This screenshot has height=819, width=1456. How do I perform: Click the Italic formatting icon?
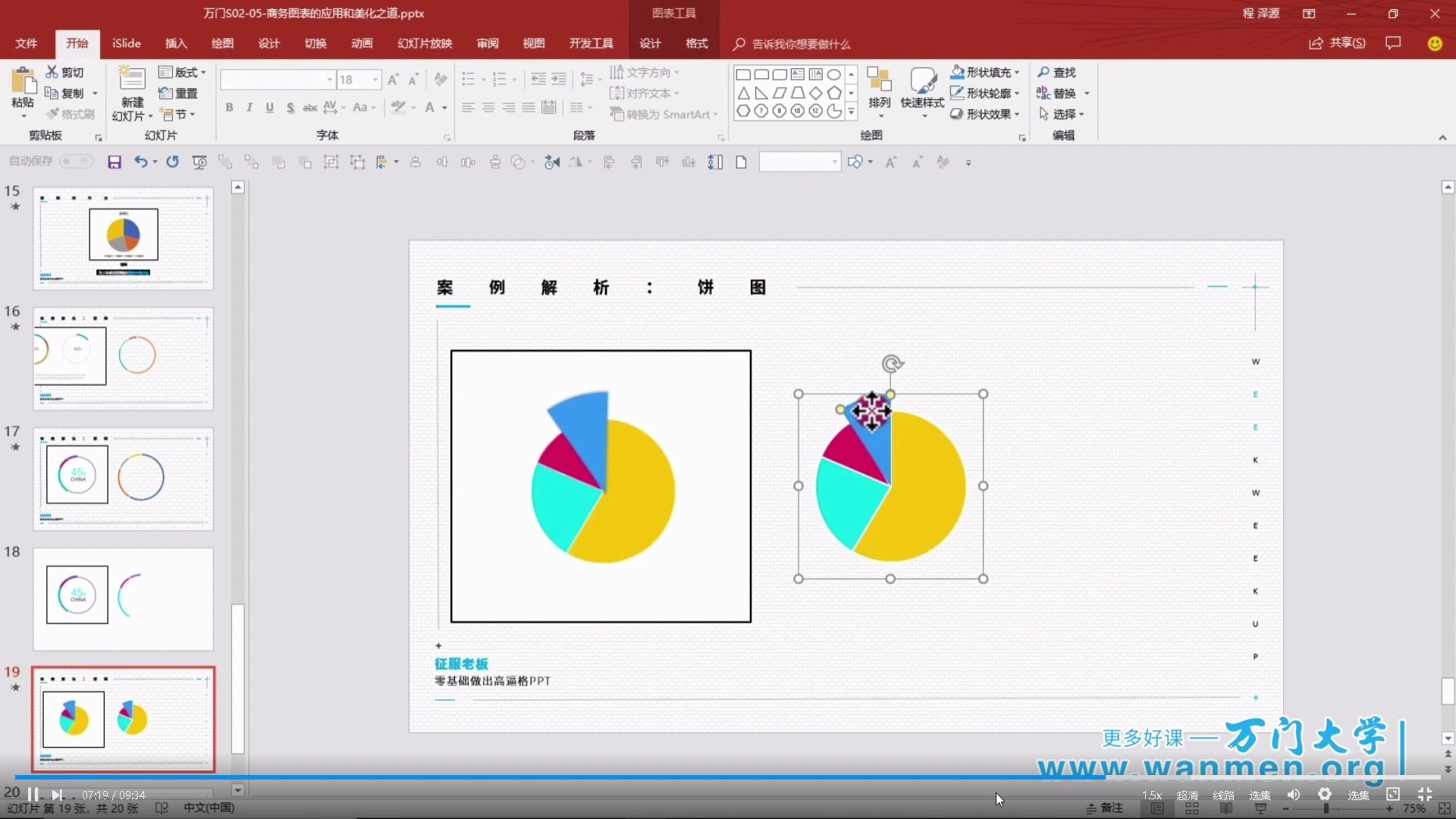[x=249, y=108]
